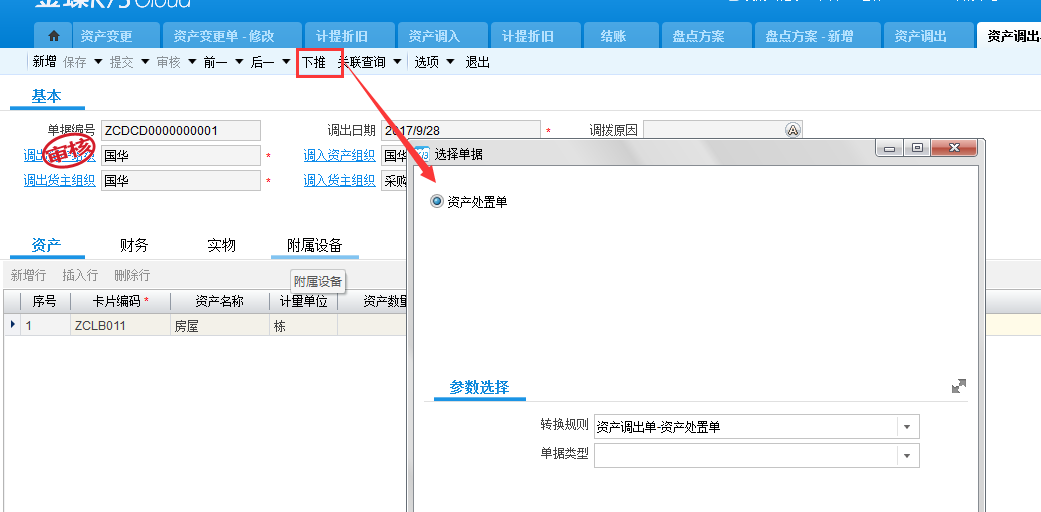
Task: Click the K/3 icon in dialog title
Action: click(422, 154)
